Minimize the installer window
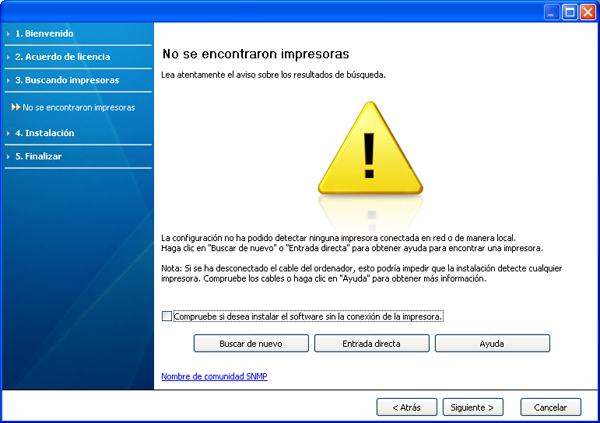Screen dimensions: 600x423 [551, 12]
